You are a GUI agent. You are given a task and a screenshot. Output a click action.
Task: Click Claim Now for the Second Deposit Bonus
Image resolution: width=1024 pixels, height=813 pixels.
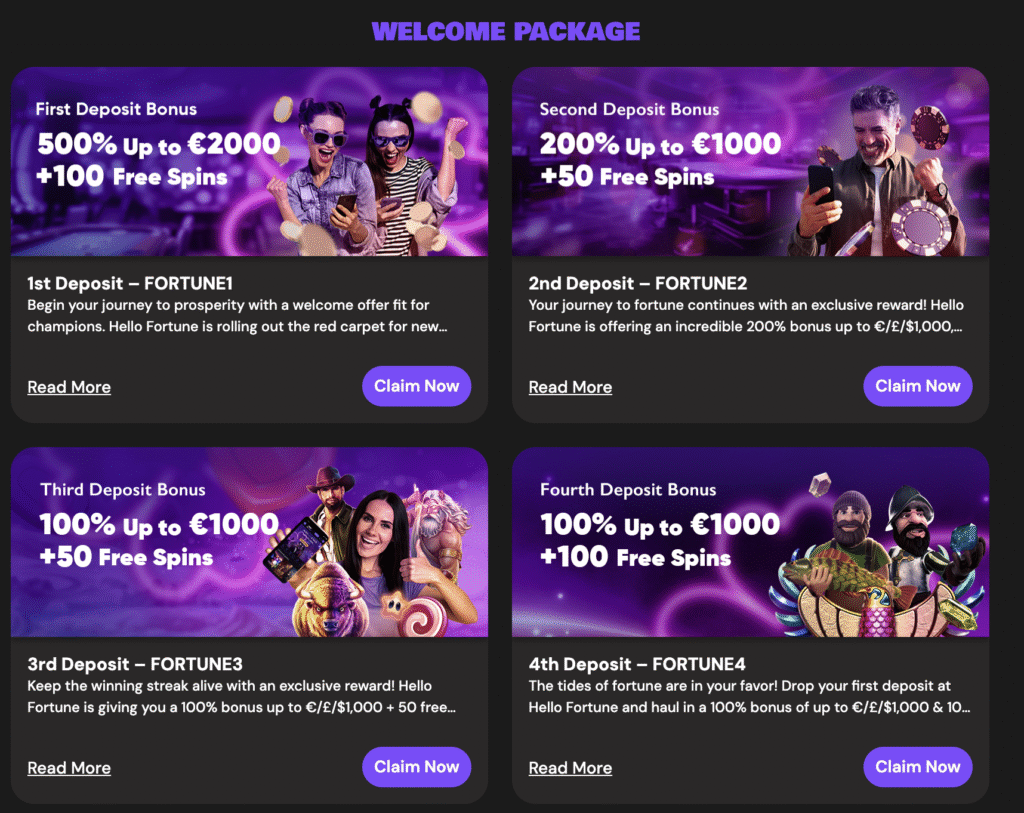[x=917, y=386]
